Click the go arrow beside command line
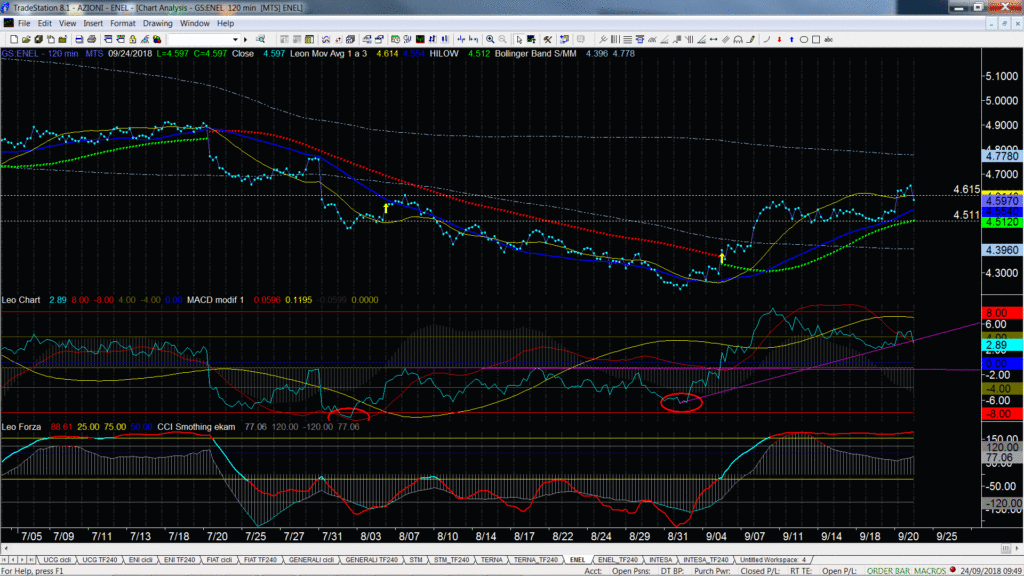 246,39
